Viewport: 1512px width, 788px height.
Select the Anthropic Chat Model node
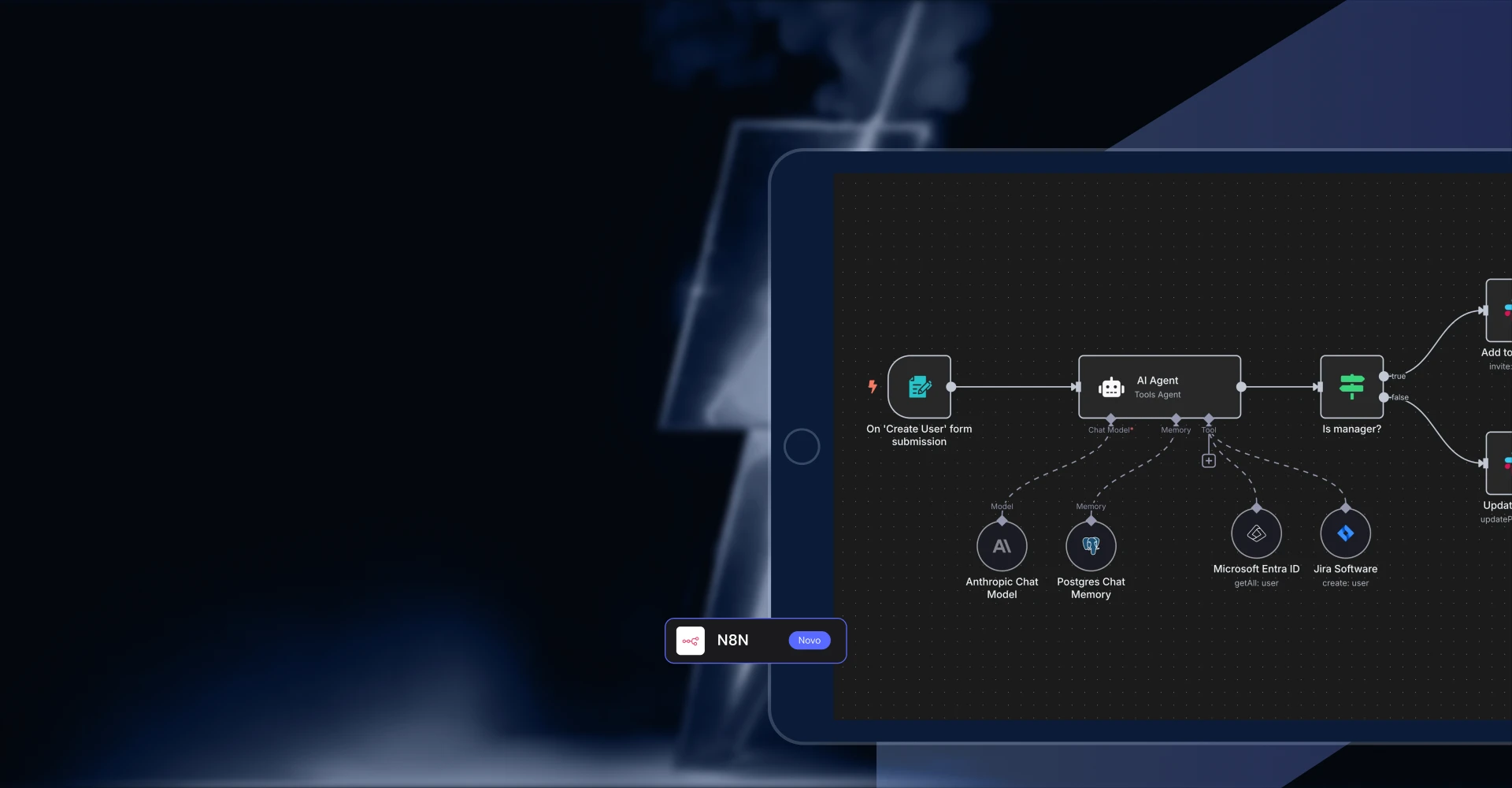coord(1002,546)
